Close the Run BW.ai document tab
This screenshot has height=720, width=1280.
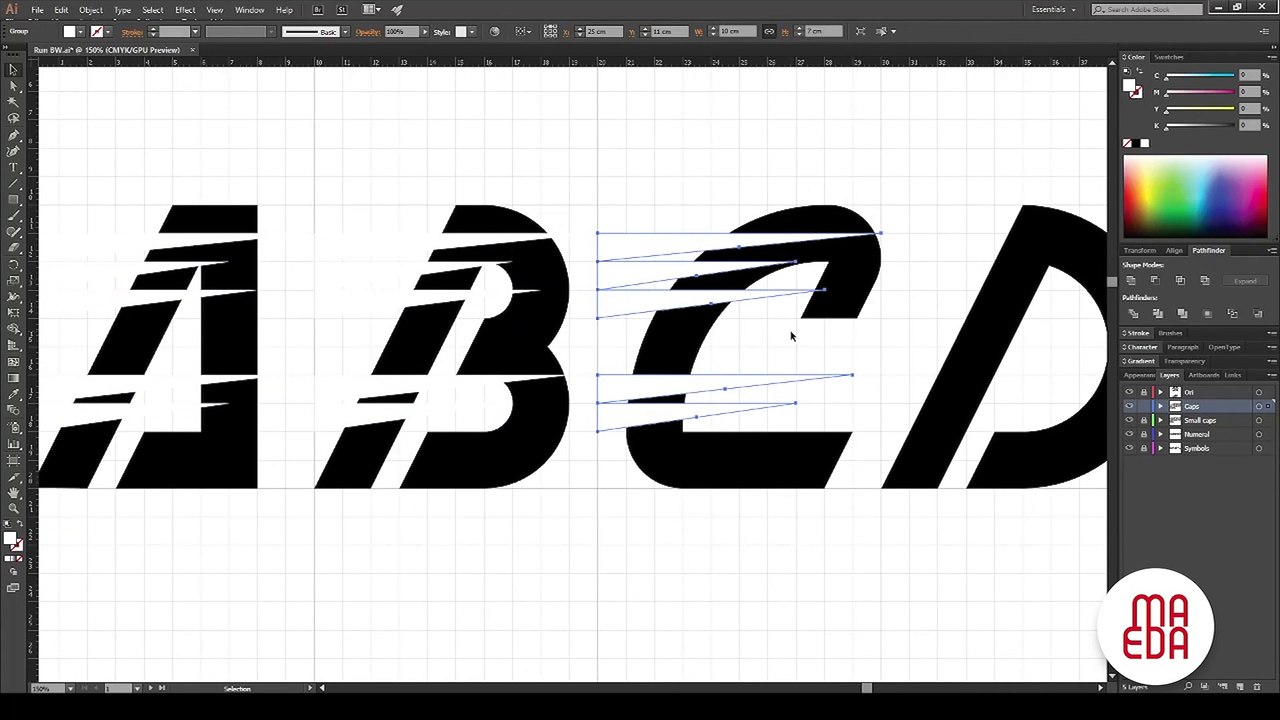[x=192, y=50]
